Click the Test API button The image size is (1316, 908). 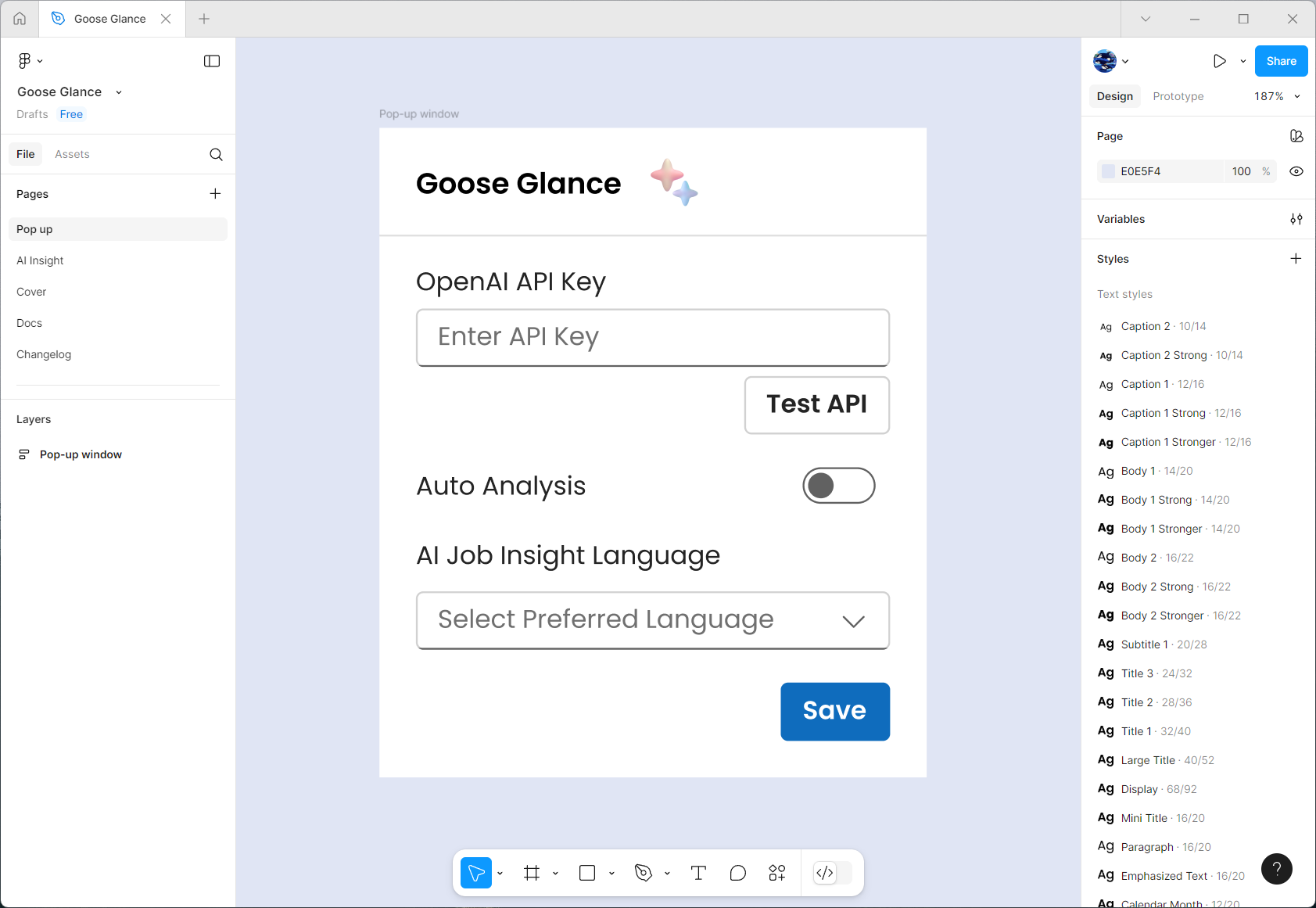pyautogui.click(x=817, y=404)
